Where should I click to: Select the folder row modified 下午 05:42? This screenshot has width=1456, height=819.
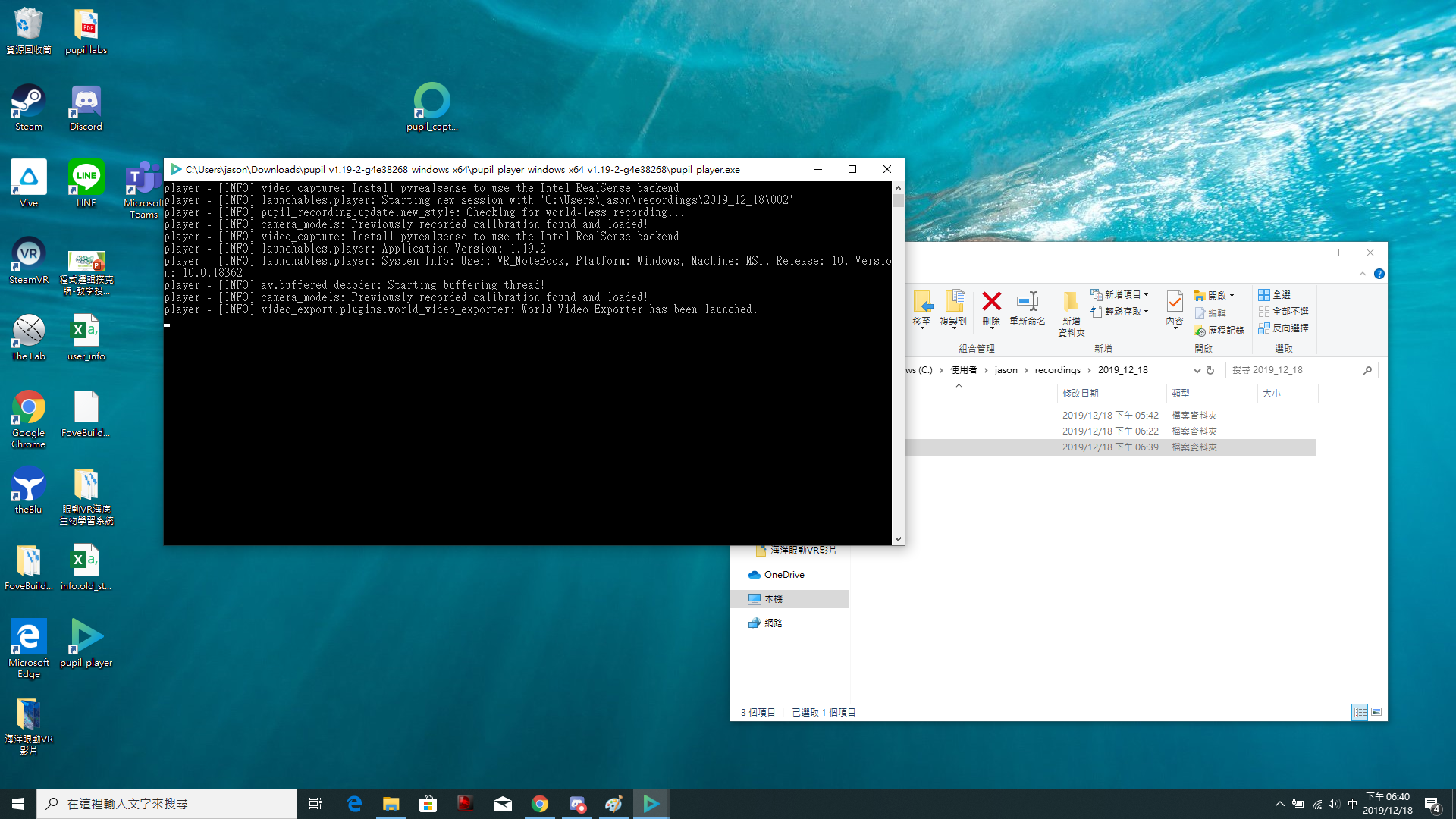tap(1110, 415)
